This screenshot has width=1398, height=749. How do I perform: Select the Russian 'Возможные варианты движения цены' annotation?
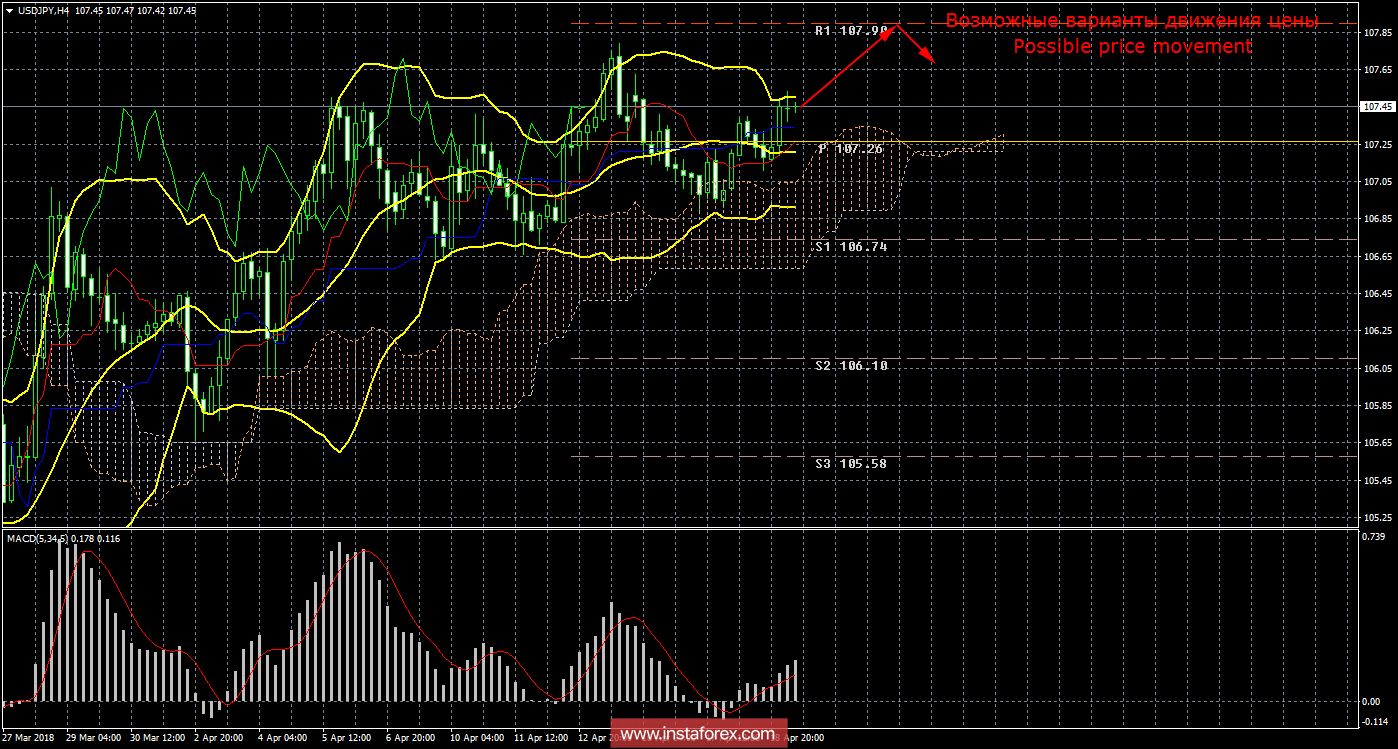(1132, 21)
